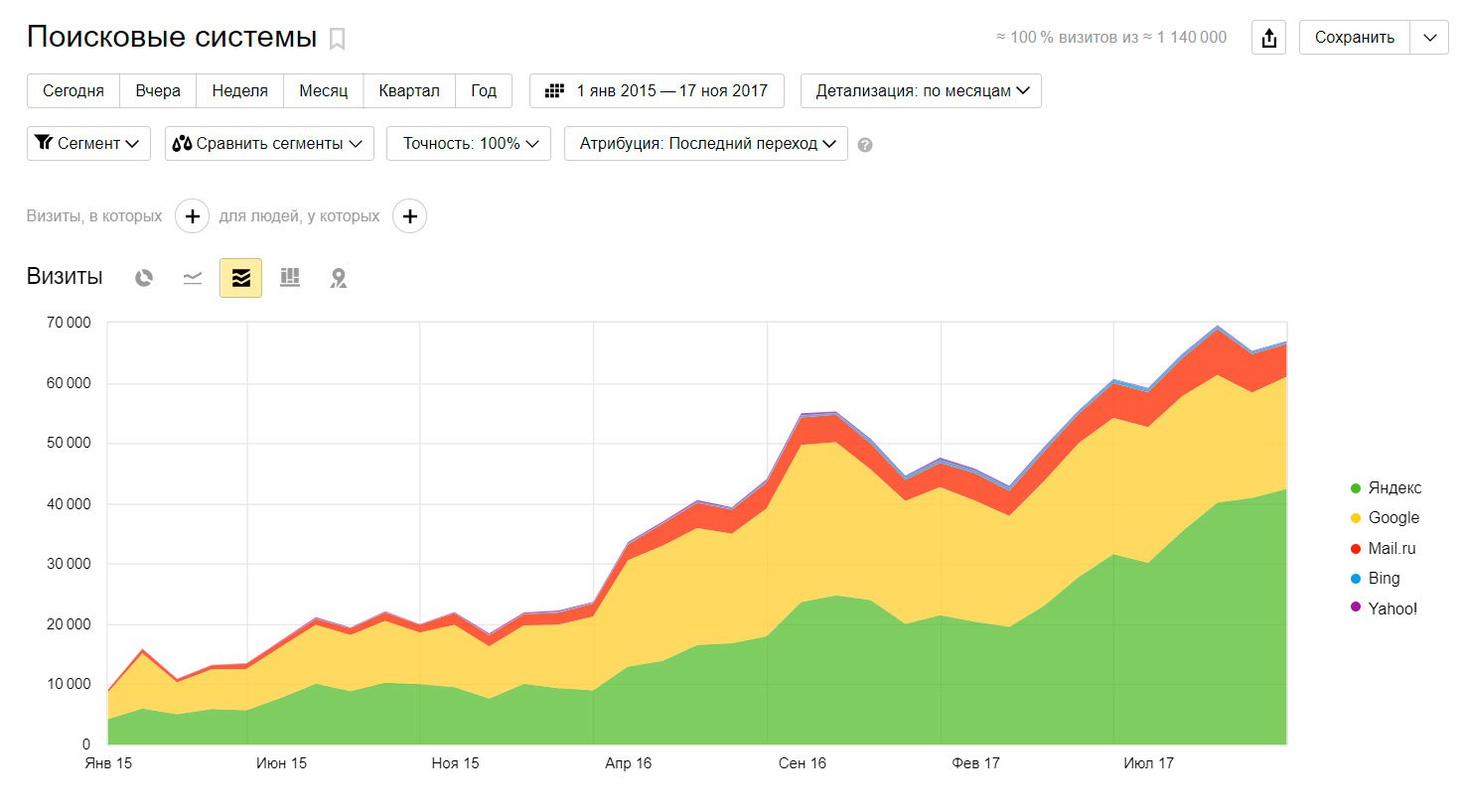1466x812 pixels.
Task: Select the stacked area chart icon
Action: 240,278
